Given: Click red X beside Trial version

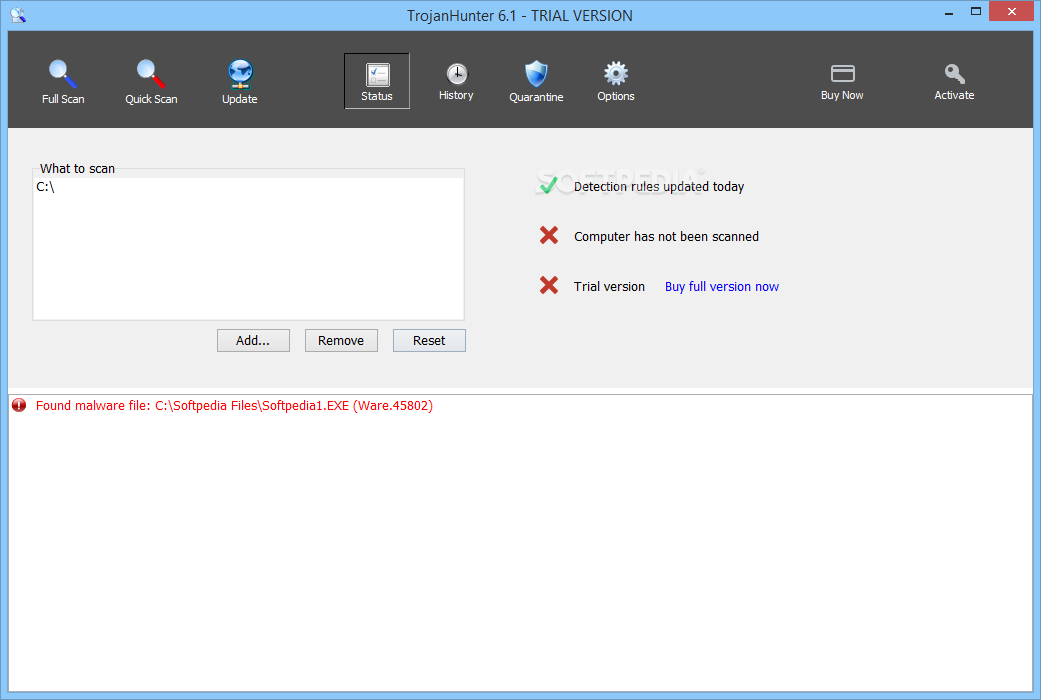Looking at the screenshot, I should tap(548, 285).
